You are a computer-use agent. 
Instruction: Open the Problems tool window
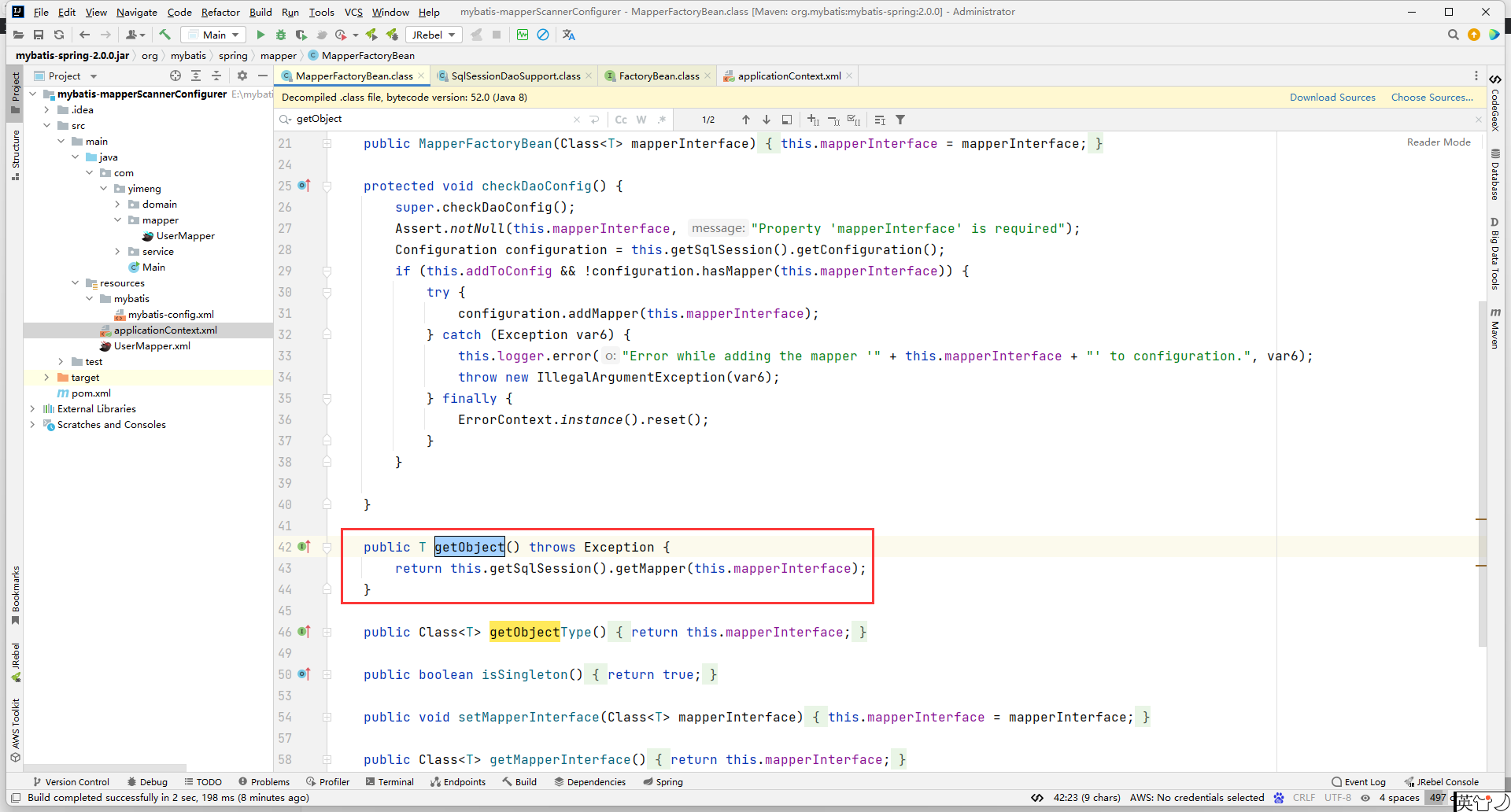click(x=264, y=782)
